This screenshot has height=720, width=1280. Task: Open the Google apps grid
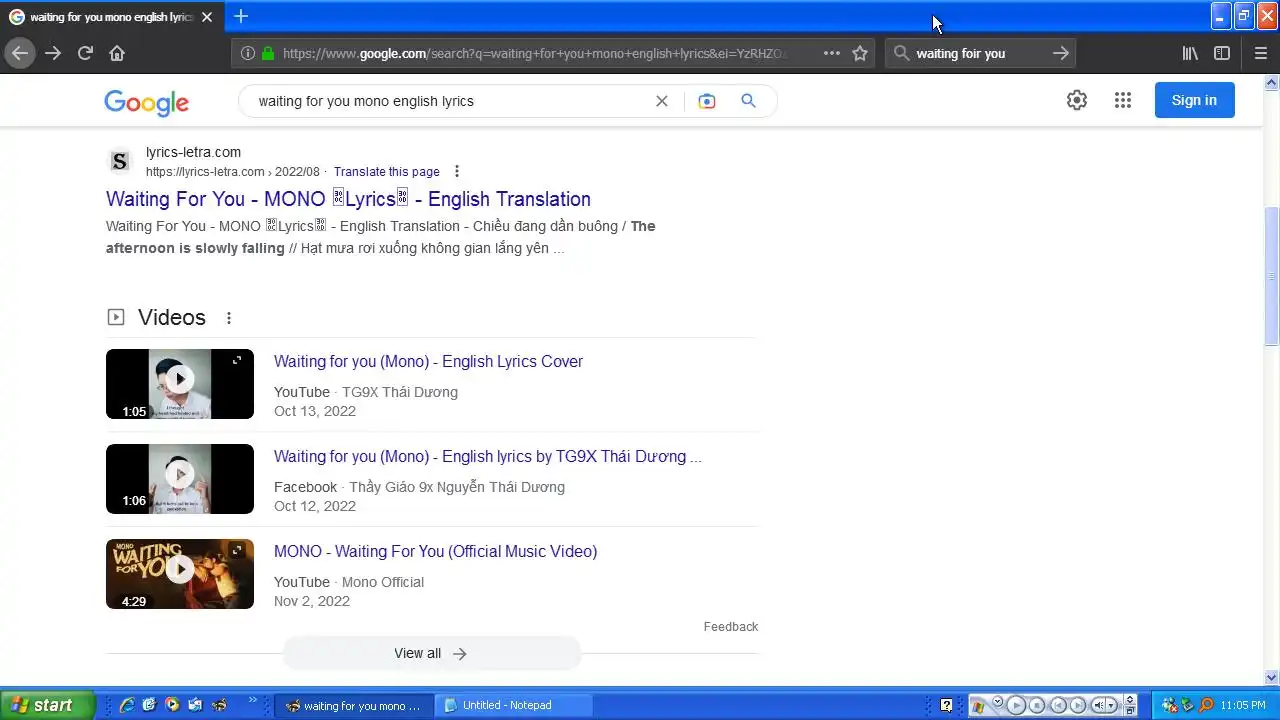tap(1123, 100)
